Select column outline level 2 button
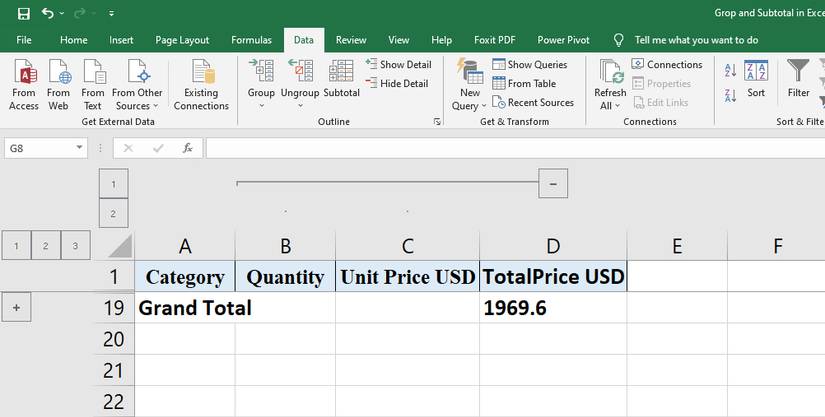The height and width of the screenshot is (417, 825). coord(114,213)
